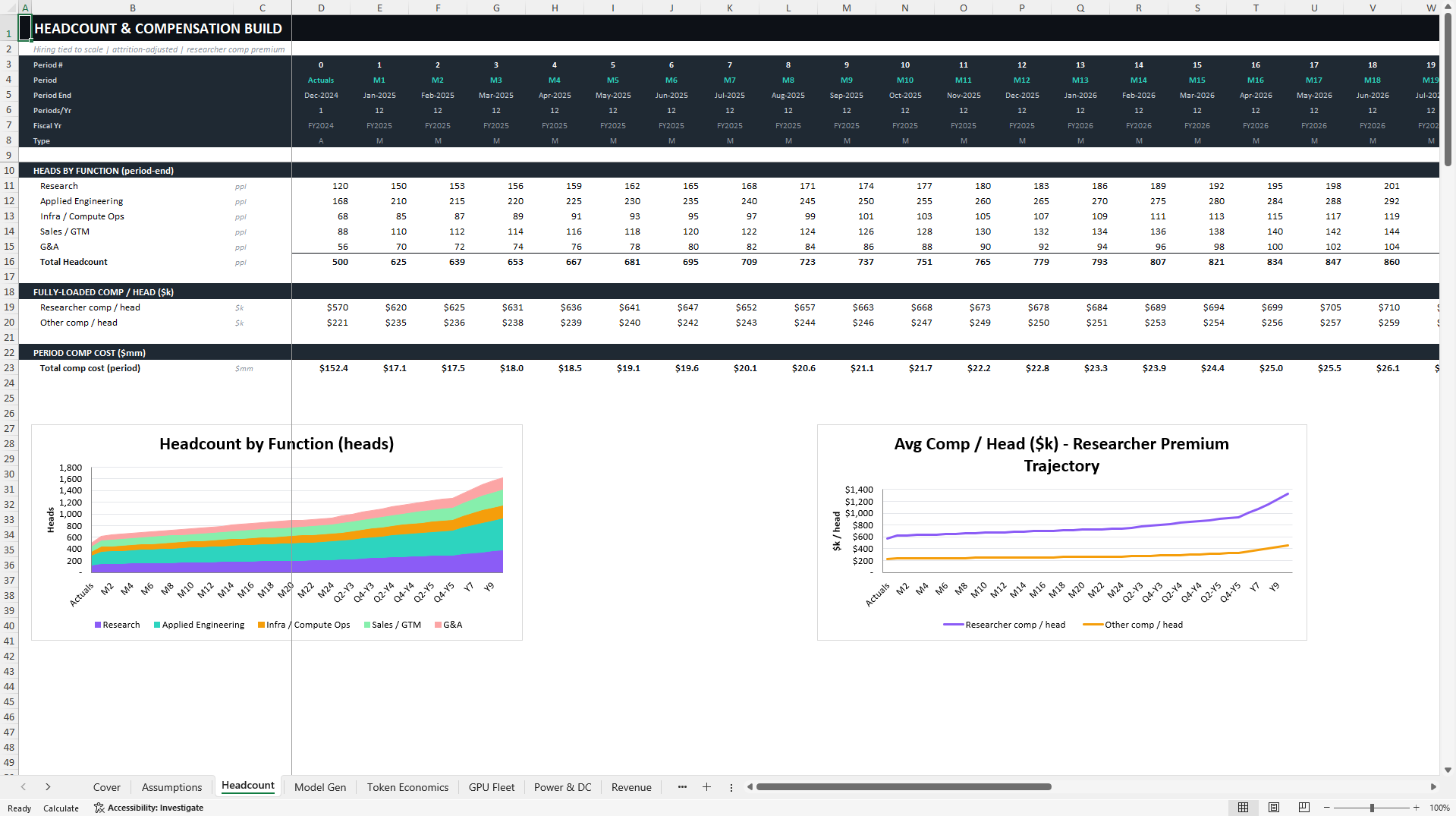Adjust the zoom slider handle
Screen dimensions: 1456x816
click(1372, 808)
